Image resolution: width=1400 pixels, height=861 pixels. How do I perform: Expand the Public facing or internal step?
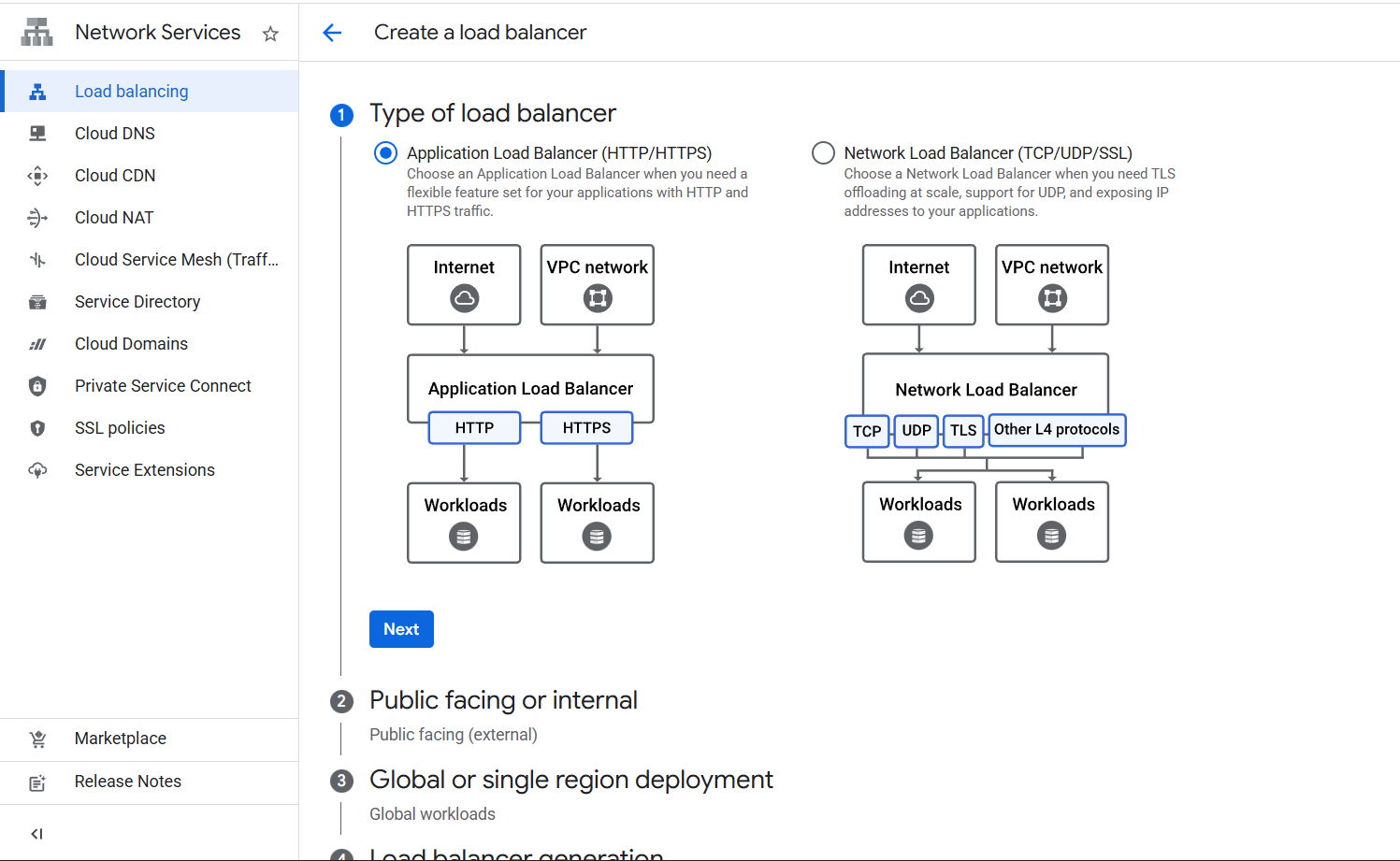pos(503,700)
